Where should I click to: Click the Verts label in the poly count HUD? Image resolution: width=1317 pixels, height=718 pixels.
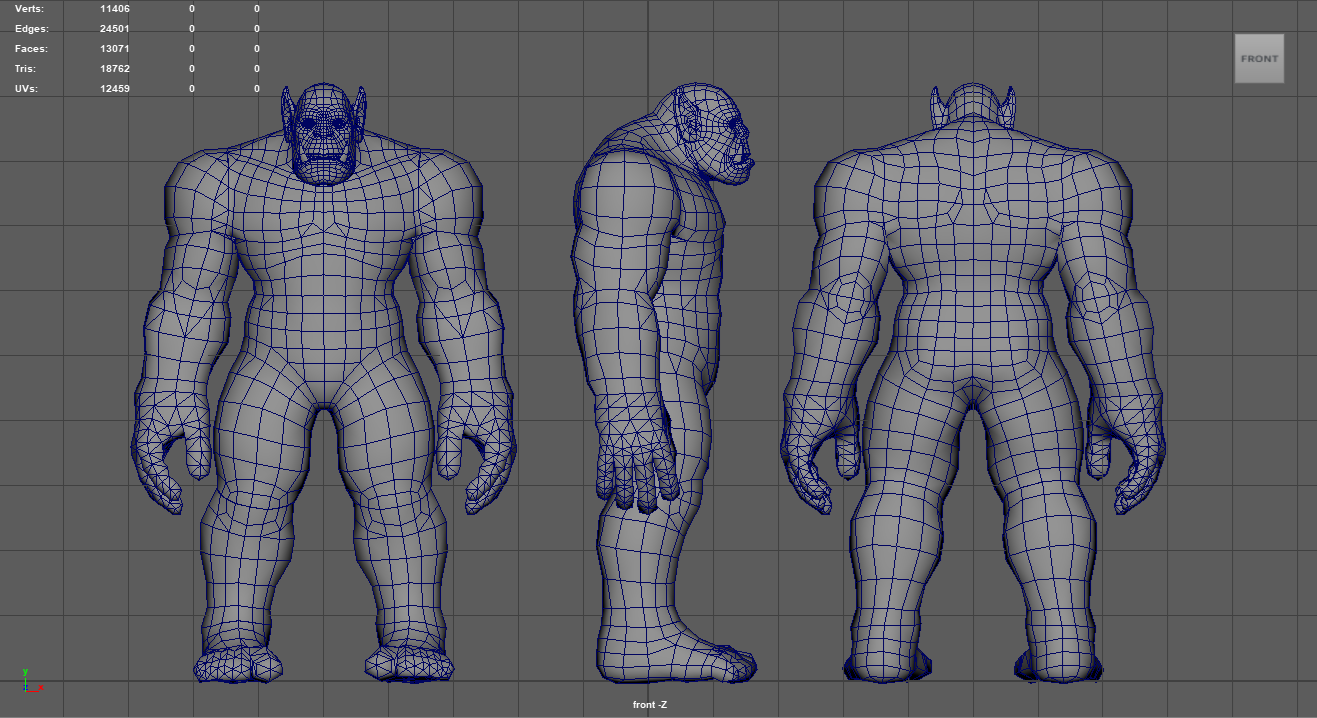pos(29,9)
